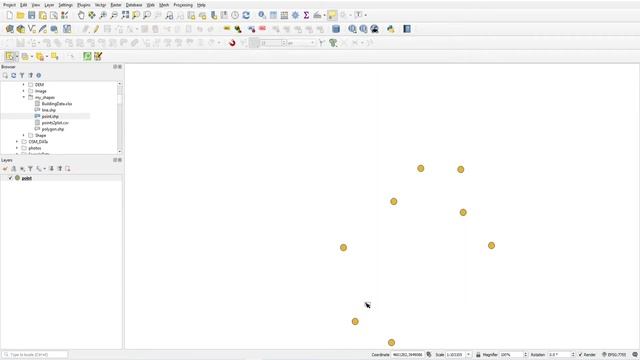Create a new project with the blank page icon
Image resolution: width=640 pixels, height=360 pixels.
coord(9,16)
